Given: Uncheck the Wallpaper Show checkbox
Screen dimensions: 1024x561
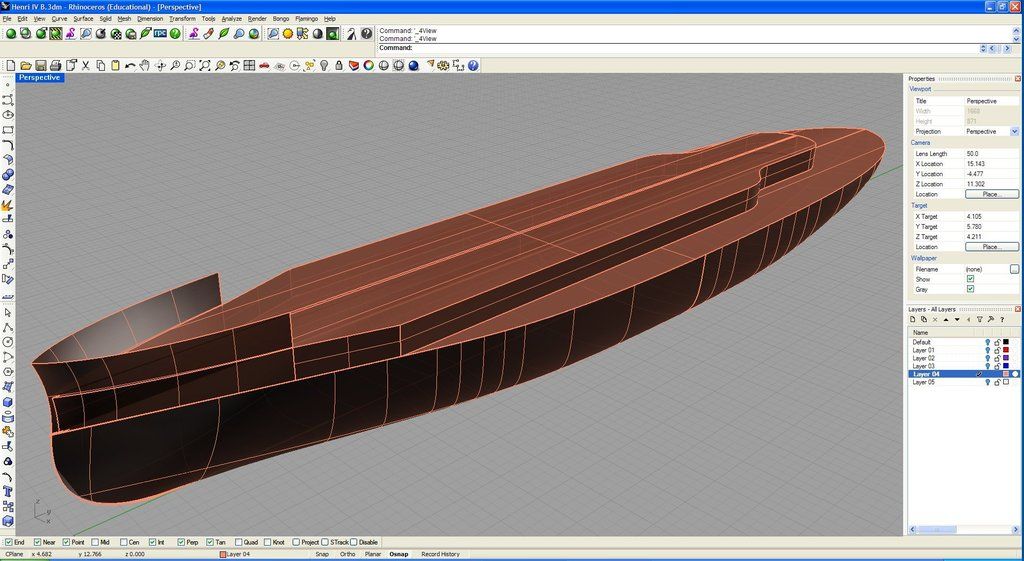Looking at the screenshot, I should [970, 279].
